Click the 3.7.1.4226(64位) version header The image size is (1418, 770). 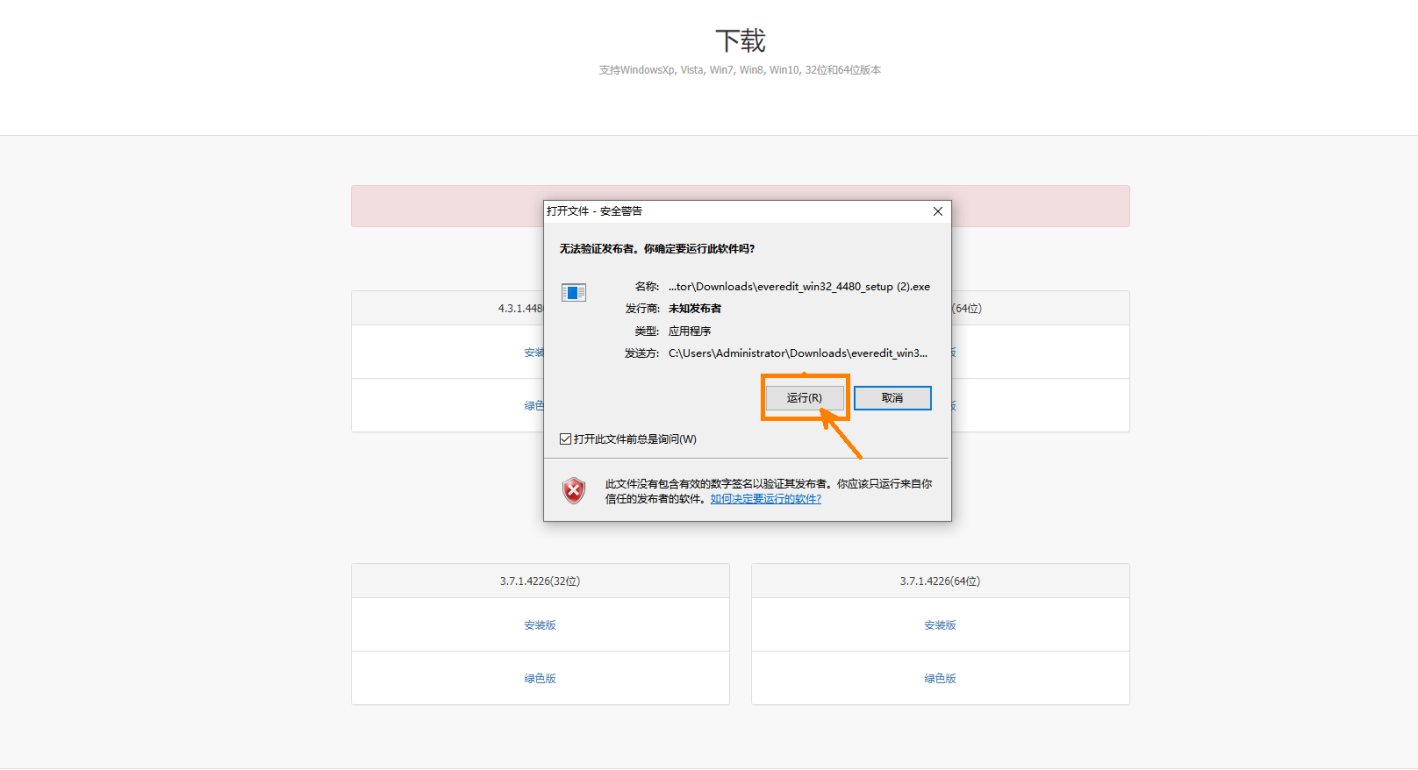[939, 580]
